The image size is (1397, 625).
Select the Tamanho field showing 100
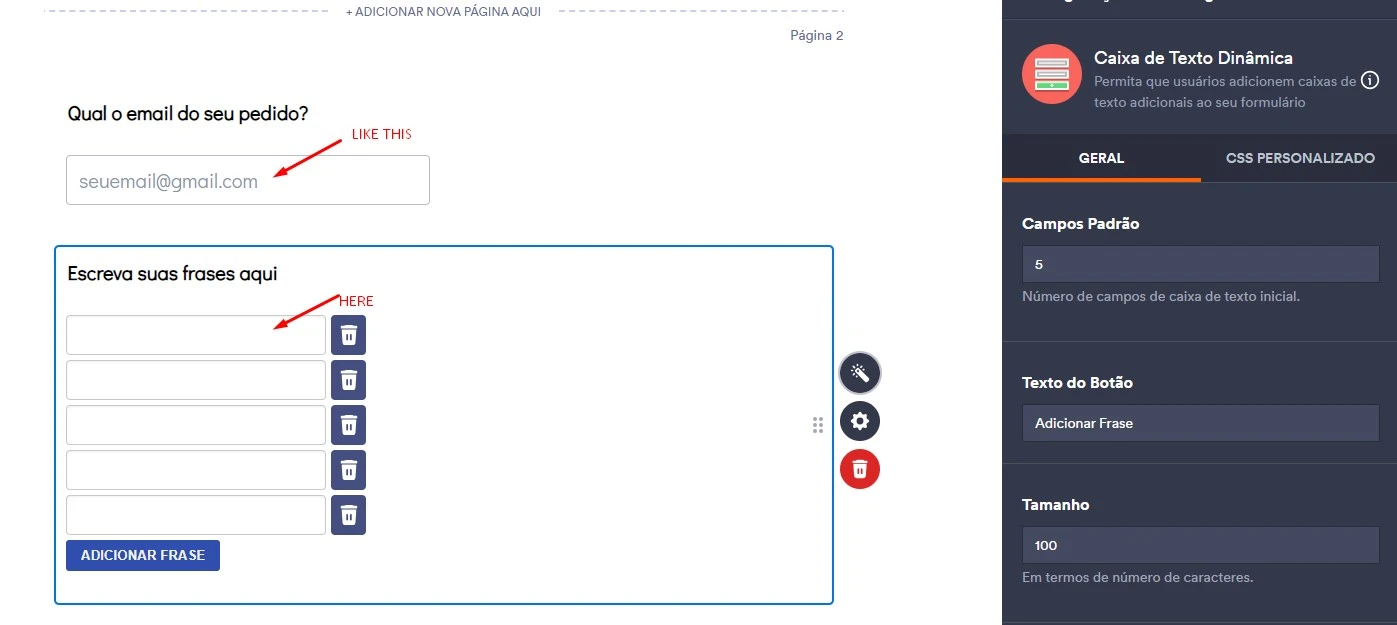pyautogui.click(x=1199, y=544)
